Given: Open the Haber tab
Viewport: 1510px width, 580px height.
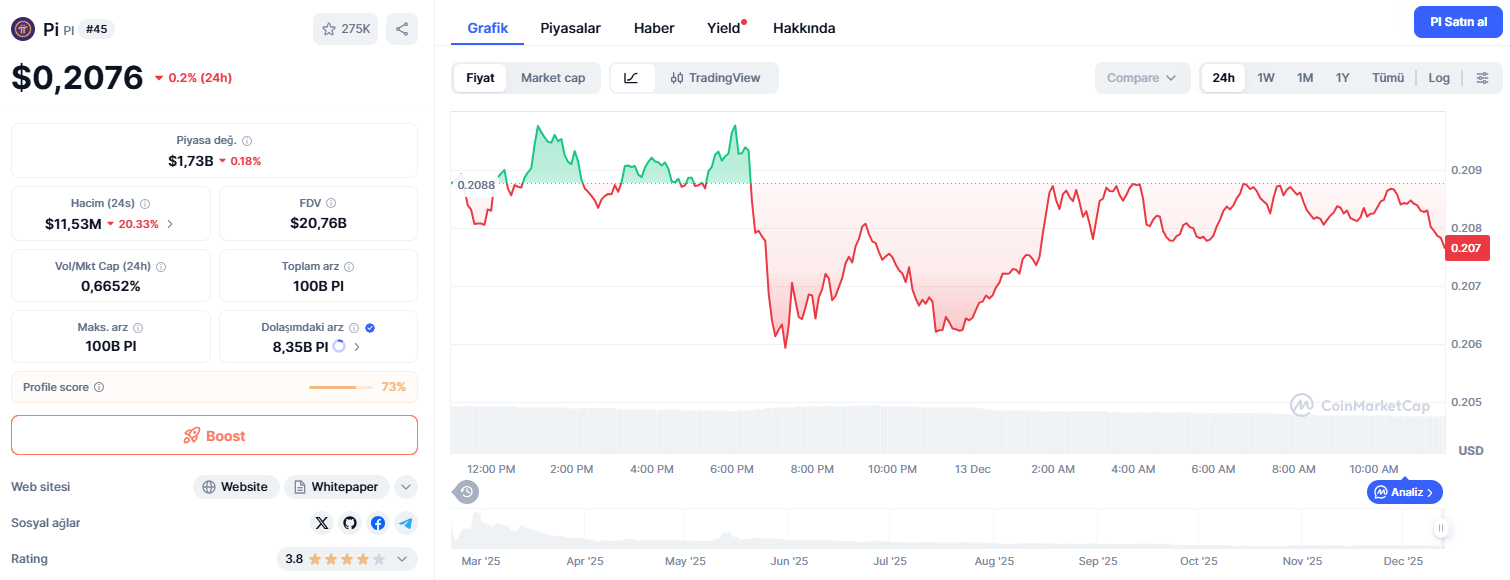Looking at the screenshot, I should (654, 28).
